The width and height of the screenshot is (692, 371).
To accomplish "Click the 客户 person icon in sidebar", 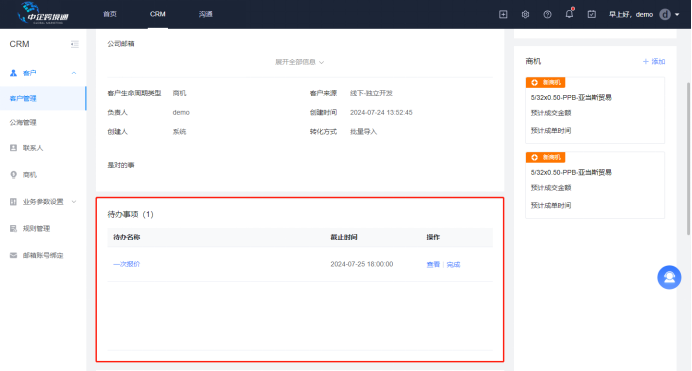I will coord(13,73).
